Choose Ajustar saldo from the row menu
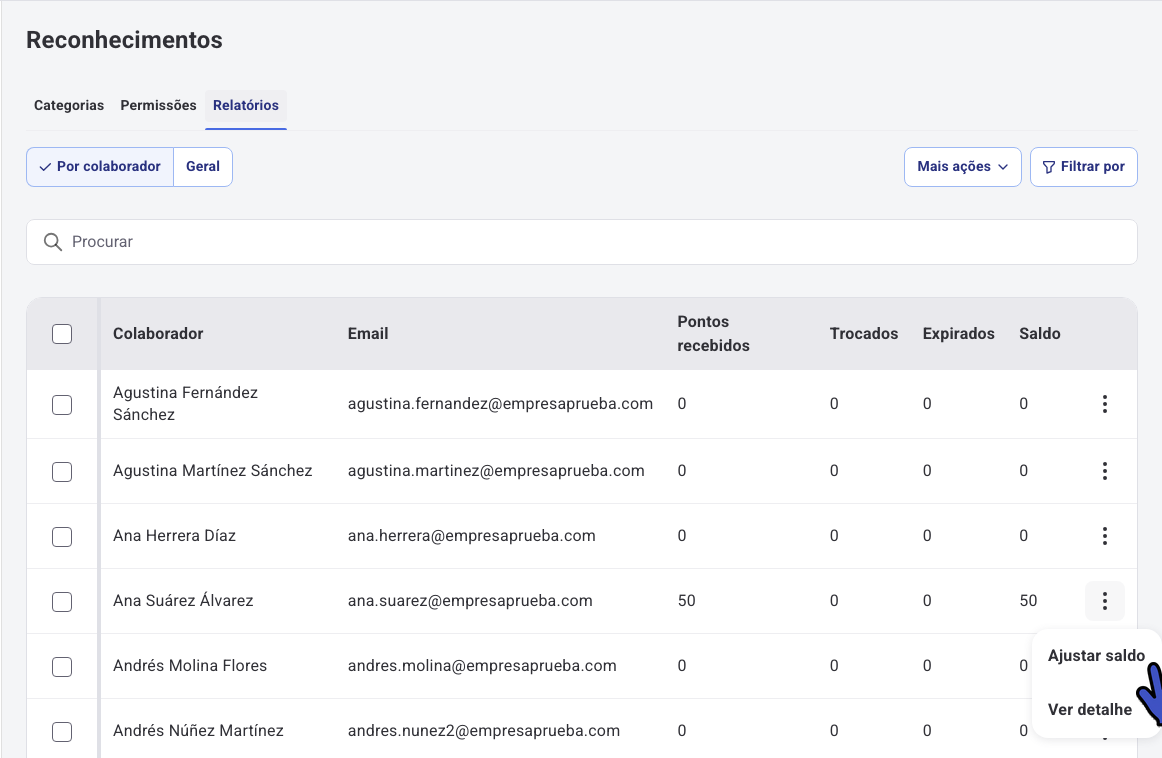The width and height of the screenshot is (1162, 758). [1096, 656]
